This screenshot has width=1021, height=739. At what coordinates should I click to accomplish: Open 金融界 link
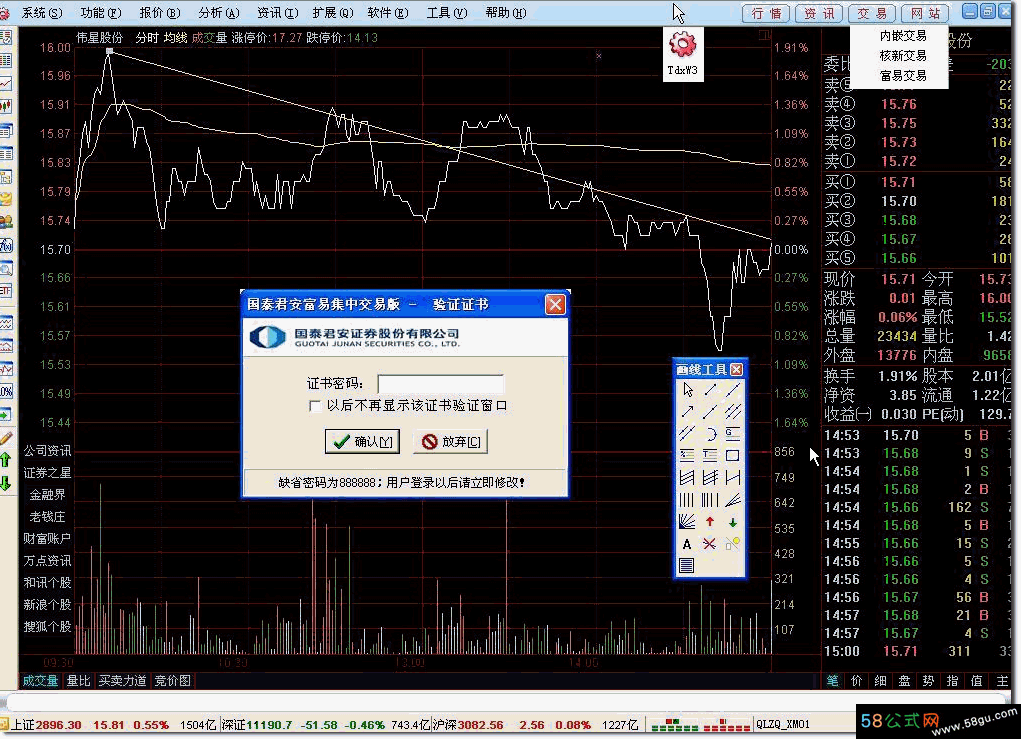47,495
